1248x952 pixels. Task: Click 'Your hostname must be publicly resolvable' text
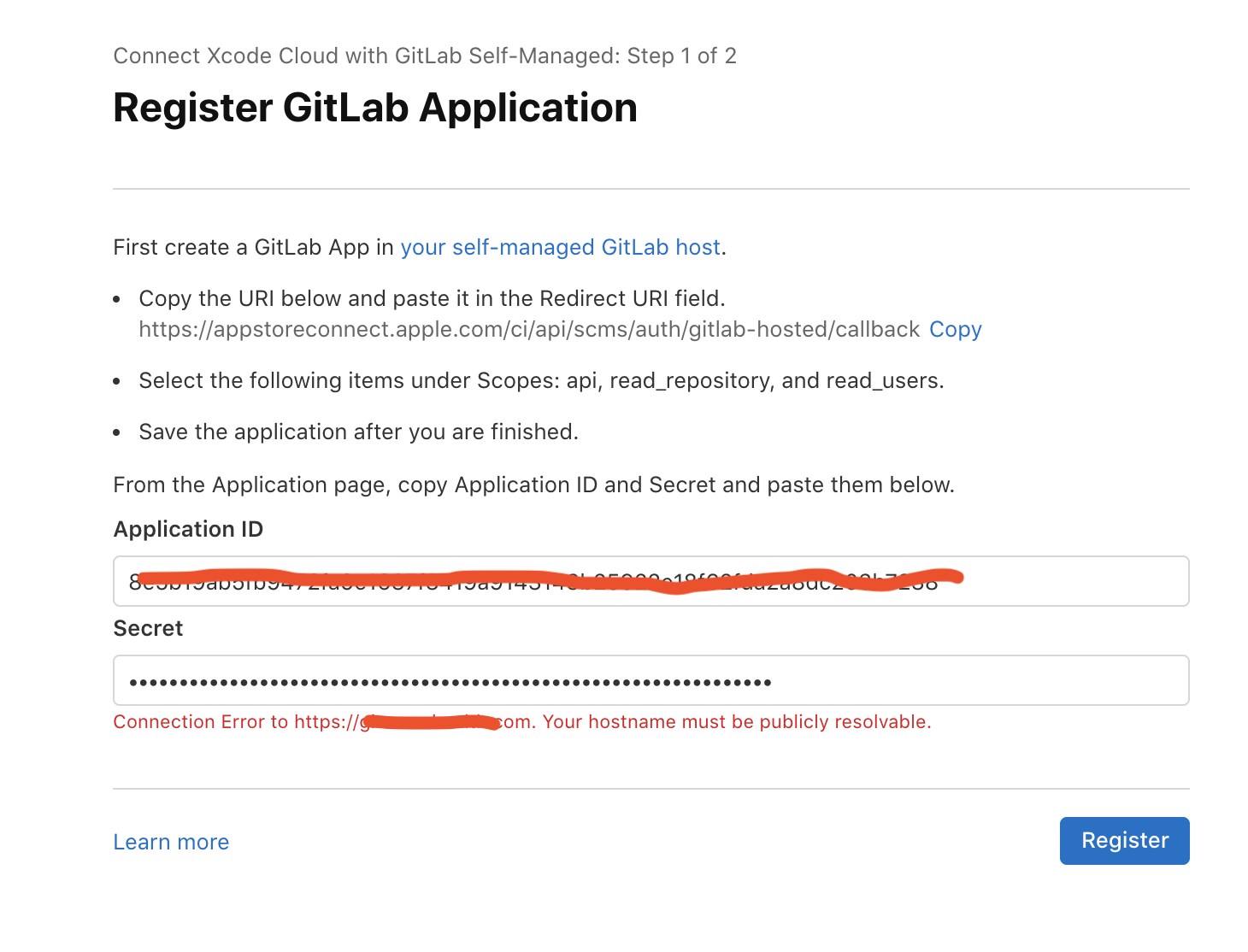(736, 722)
